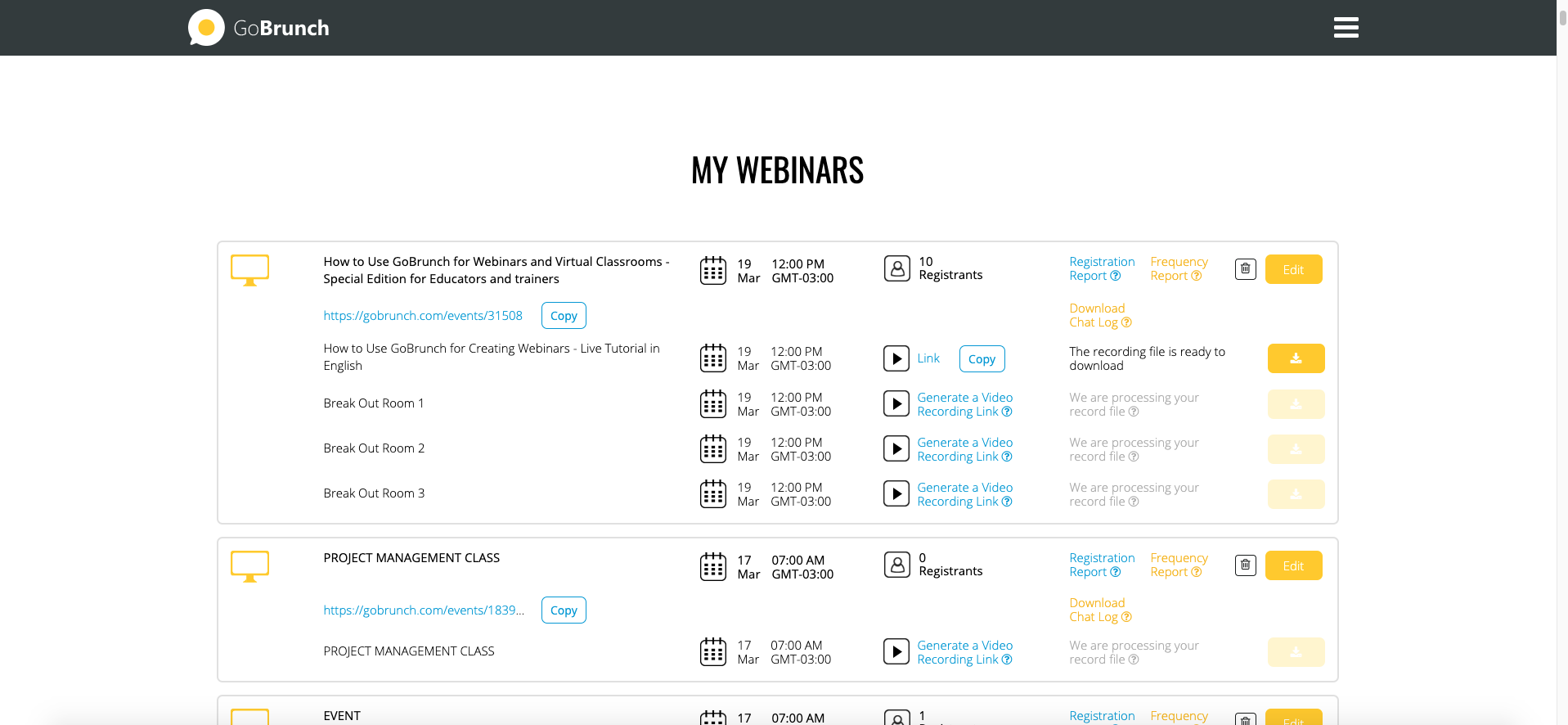Image resolution: width=1568 pixels, height=725 pixels.
Task: Open Registration Report for the 10-registrant webinar
Action: pyautogui.click(x=1102, y=268)
